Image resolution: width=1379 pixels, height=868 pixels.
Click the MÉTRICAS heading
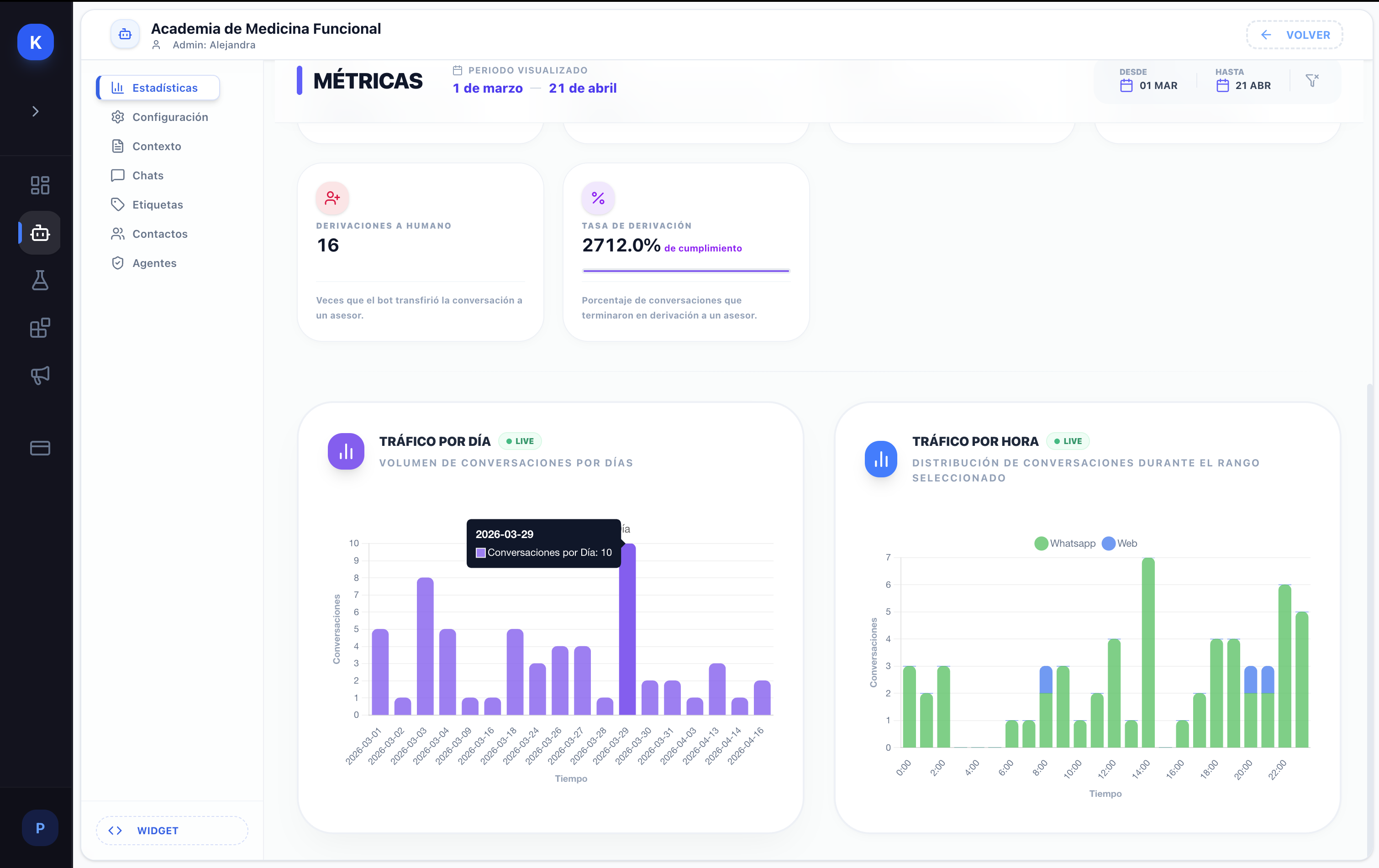point(368,81)
